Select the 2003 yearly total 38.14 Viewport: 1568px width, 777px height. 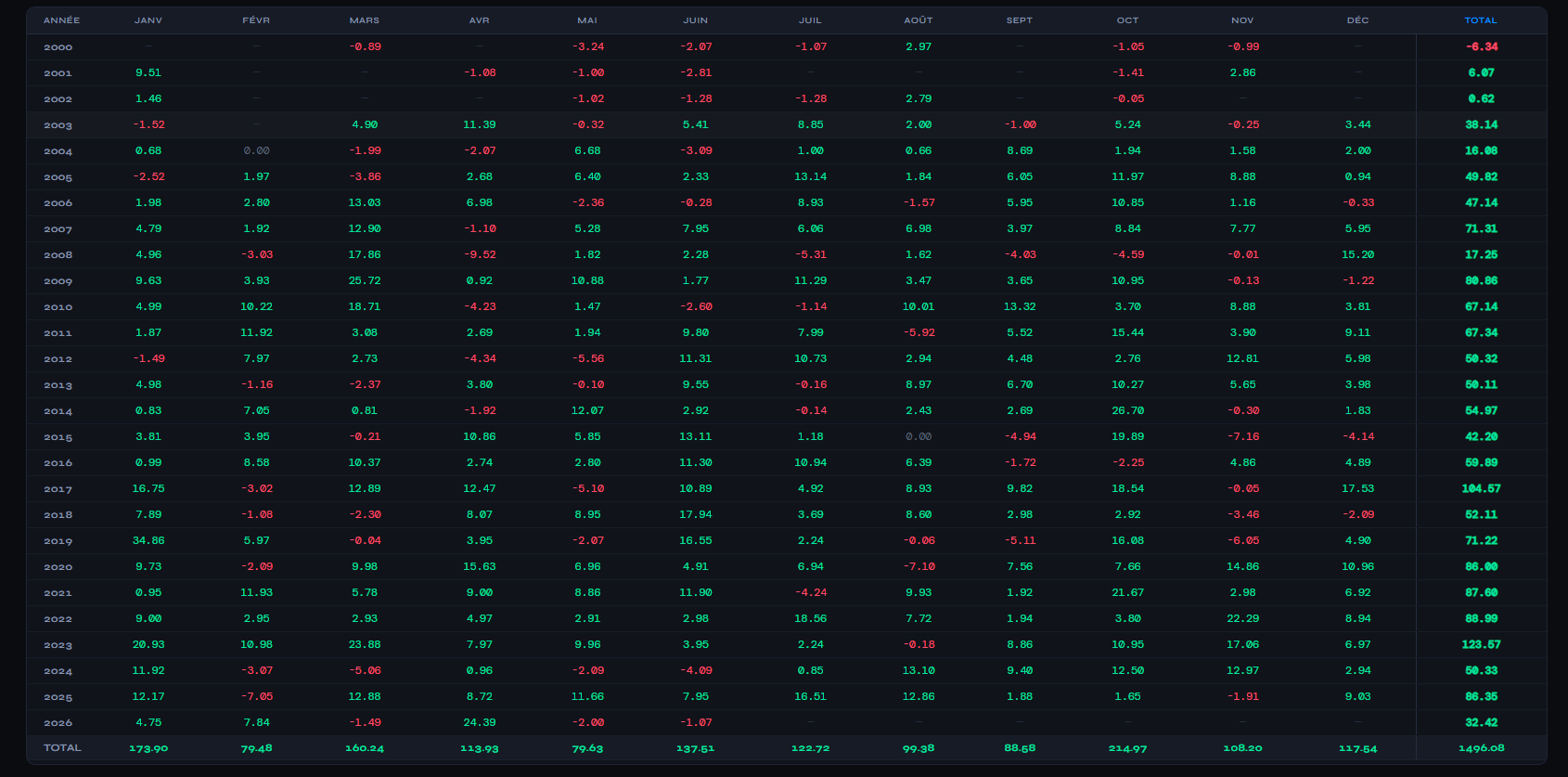coord(1482,124)
